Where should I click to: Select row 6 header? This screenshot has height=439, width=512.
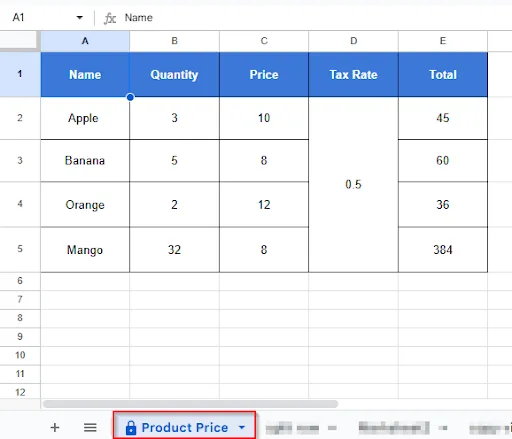tap(20, 281)
